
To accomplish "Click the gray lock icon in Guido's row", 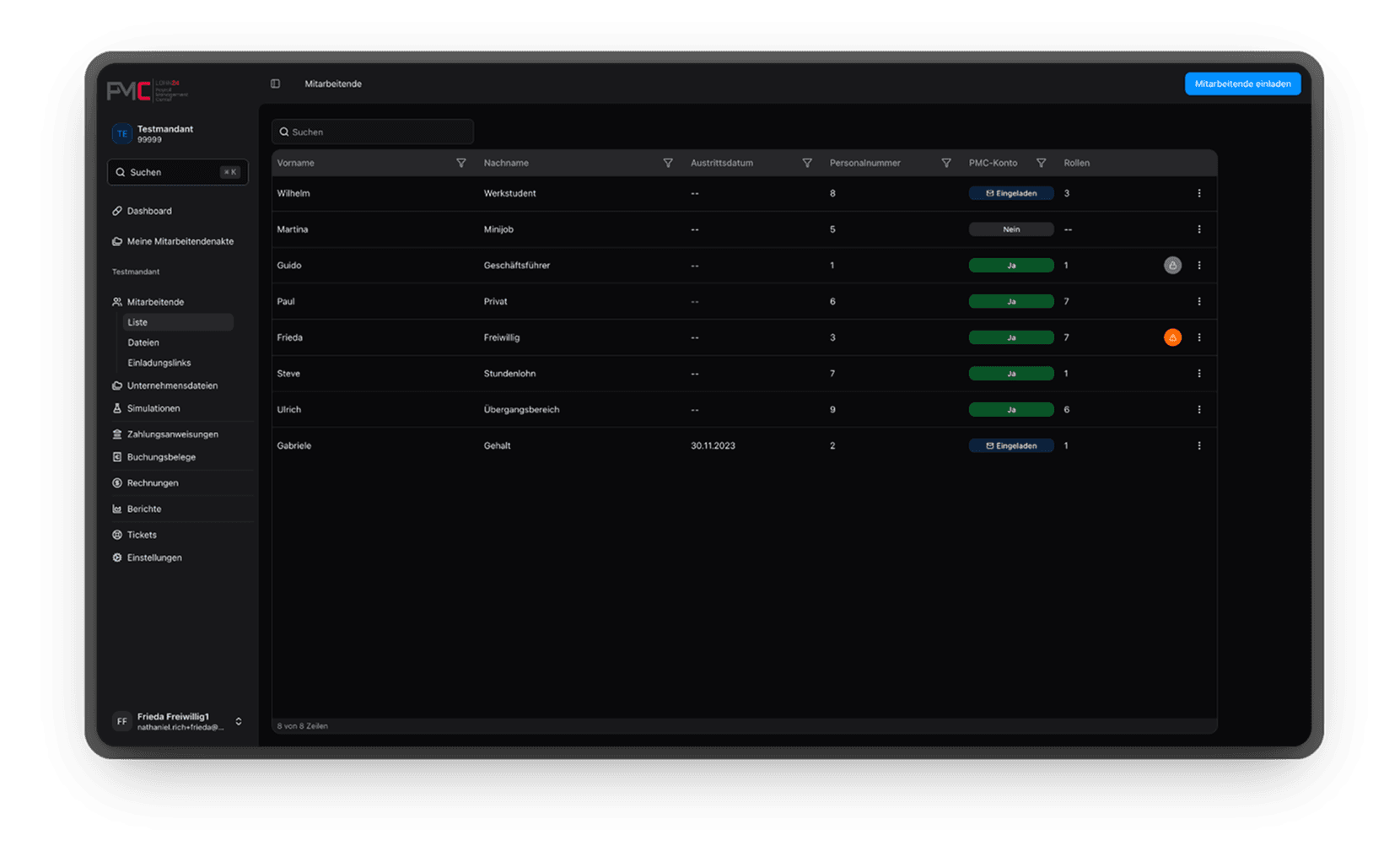I will coord(1172,266).
